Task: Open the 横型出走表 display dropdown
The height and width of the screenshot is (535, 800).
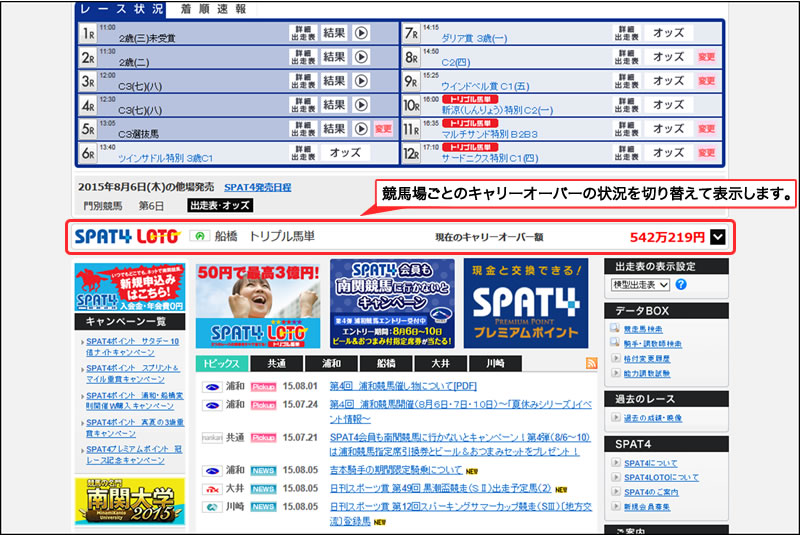Action: tap(640, 285)
